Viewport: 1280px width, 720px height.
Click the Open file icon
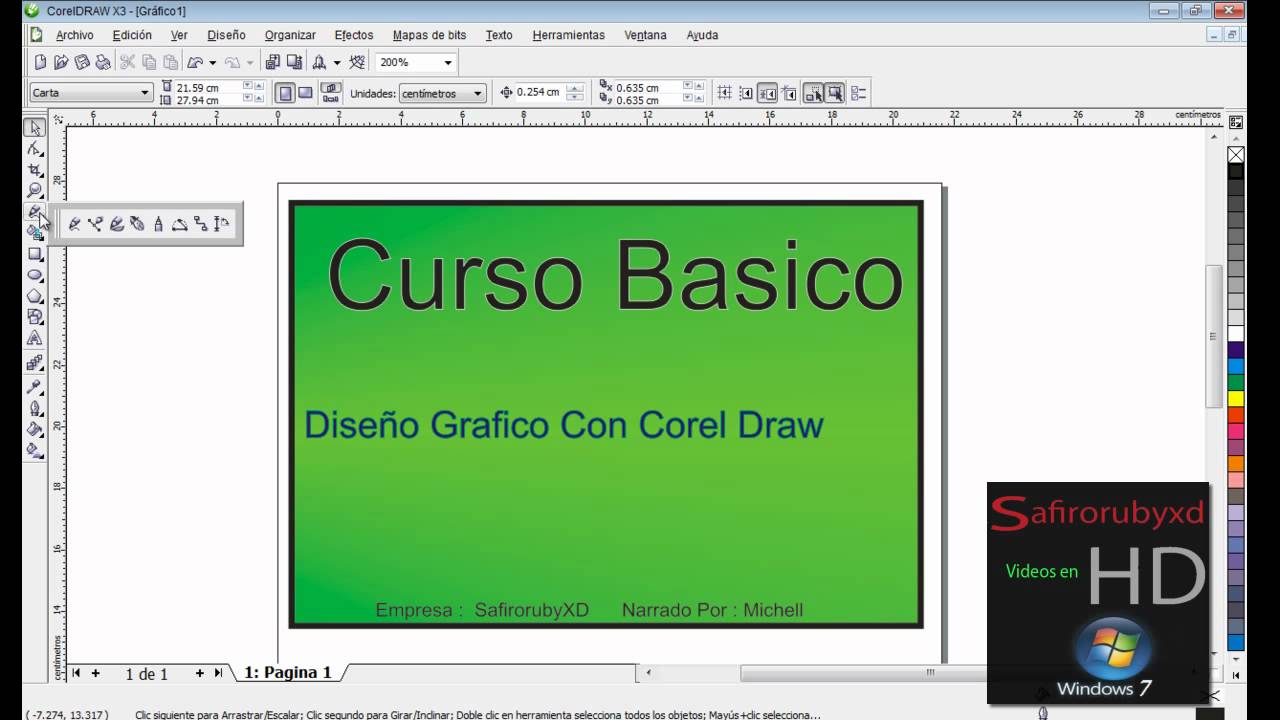(61, 62)
